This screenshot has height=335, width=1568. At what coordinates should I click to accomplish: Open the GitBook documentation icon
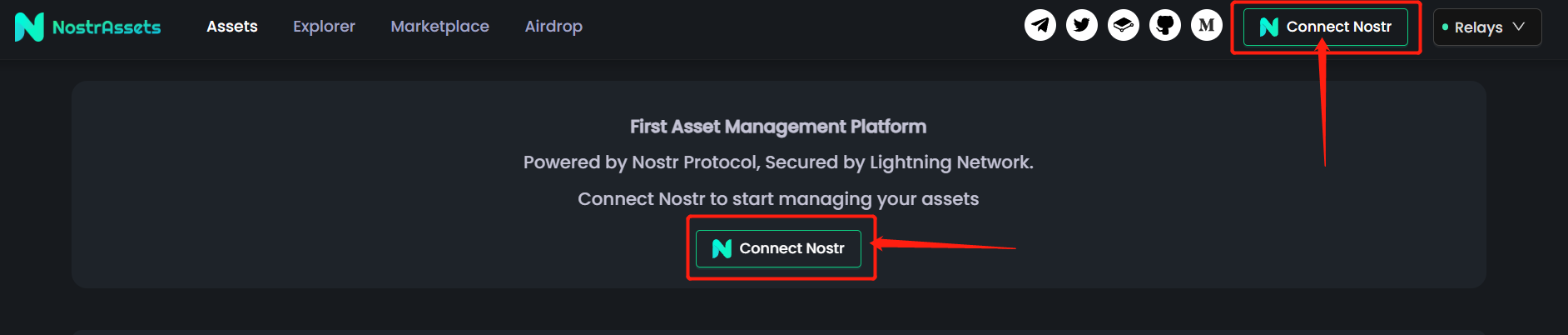[x=1123, y=25]
